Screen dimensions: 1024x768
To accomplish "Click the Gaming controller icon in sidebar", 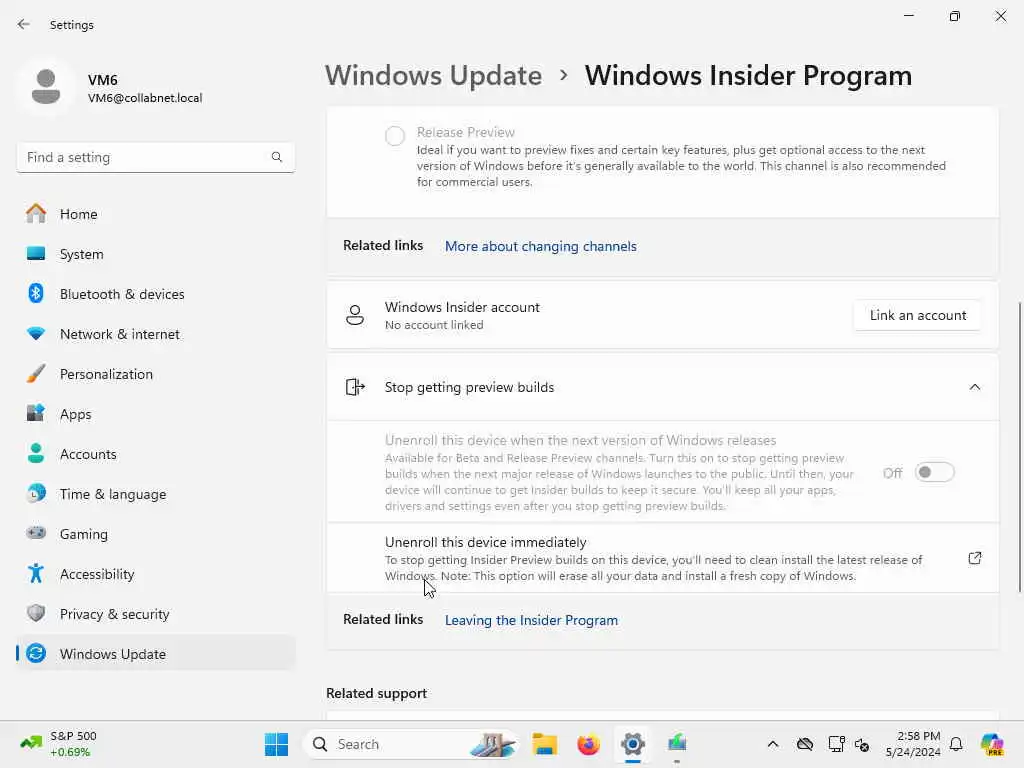I will pyautogui.click(x=36, y=533).
